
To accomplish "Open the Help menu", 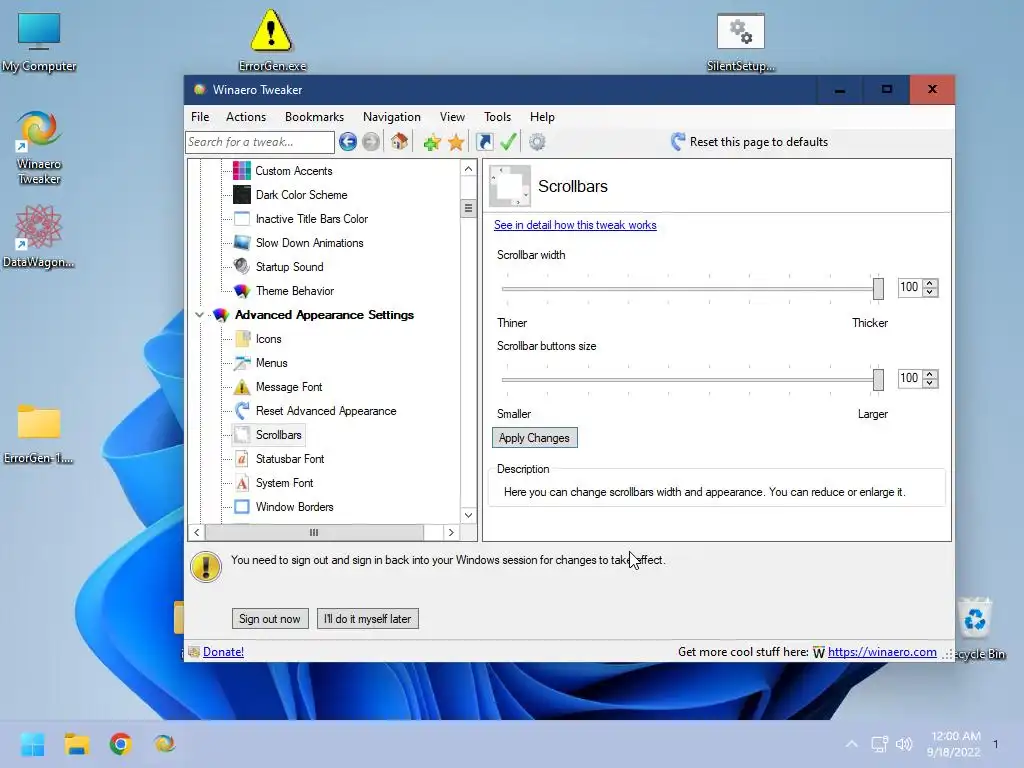I will 542,117.
